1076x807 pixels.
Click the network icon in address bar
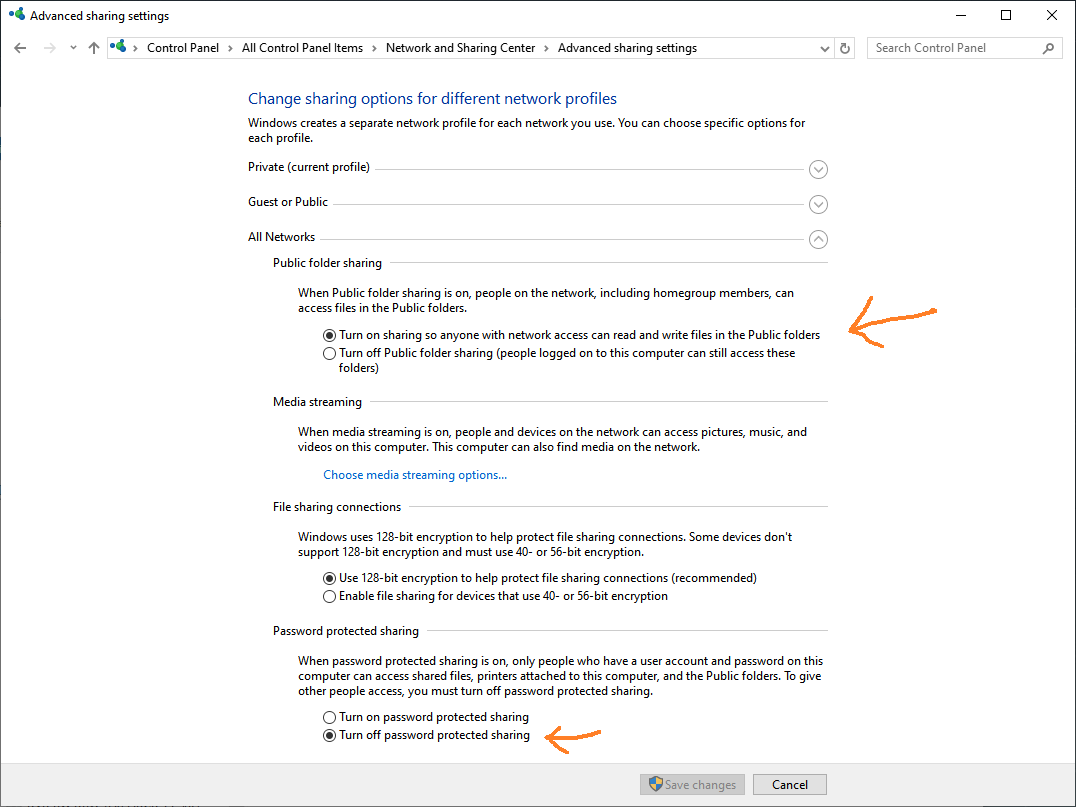119,47
